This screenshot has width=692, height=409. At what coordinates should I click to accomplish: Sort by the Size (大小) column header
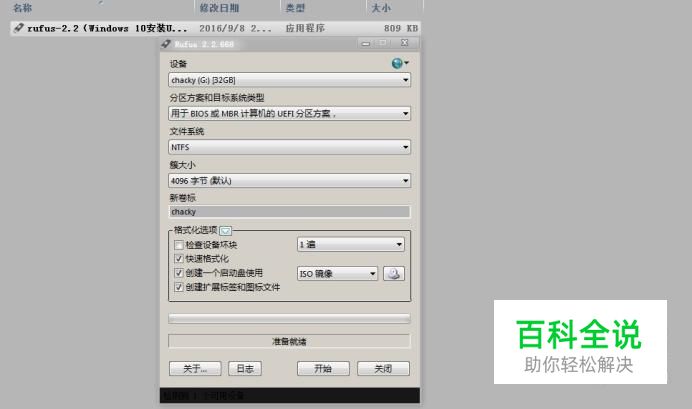[381, 8]
